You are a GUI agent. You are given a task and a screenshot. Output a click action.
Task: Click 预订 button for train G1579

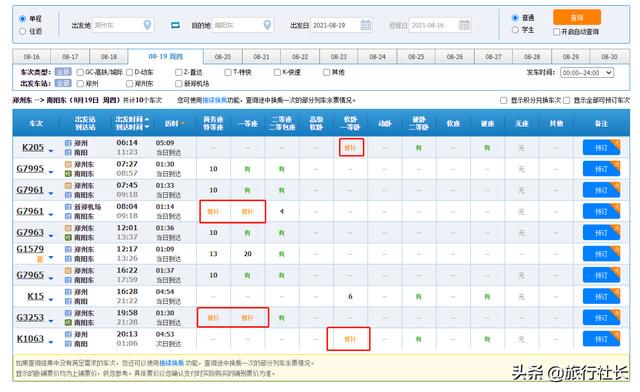[x=601, y=254]
